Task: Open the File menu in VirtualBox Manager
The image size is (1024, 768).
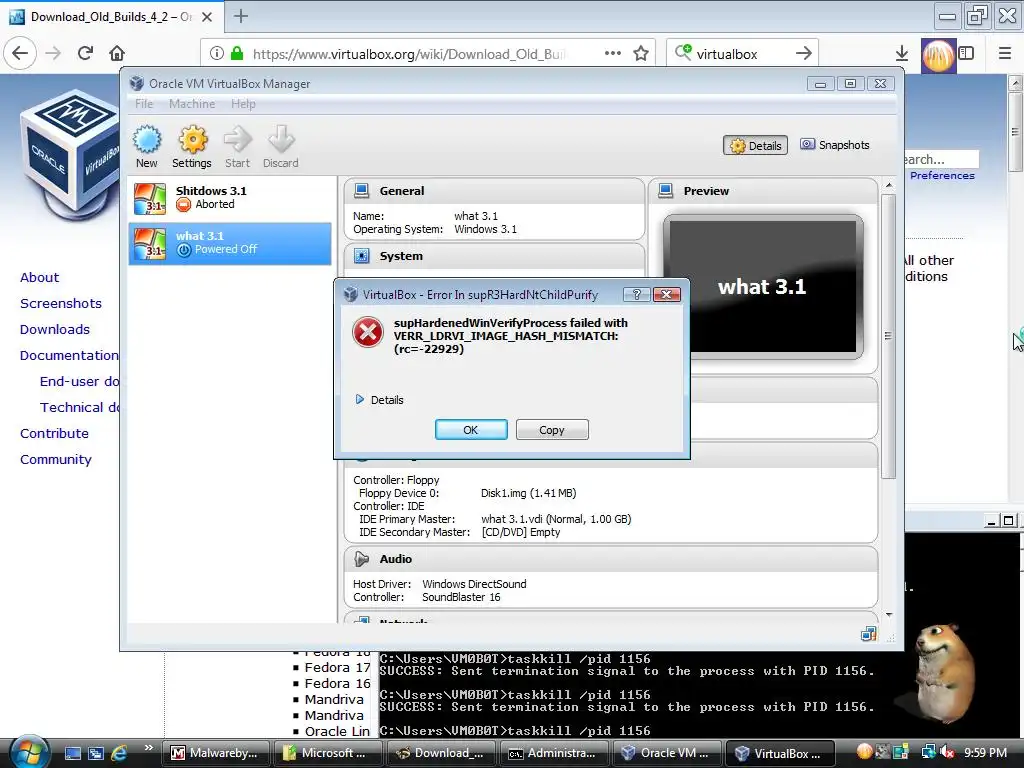Action: (x=144, y=104)
